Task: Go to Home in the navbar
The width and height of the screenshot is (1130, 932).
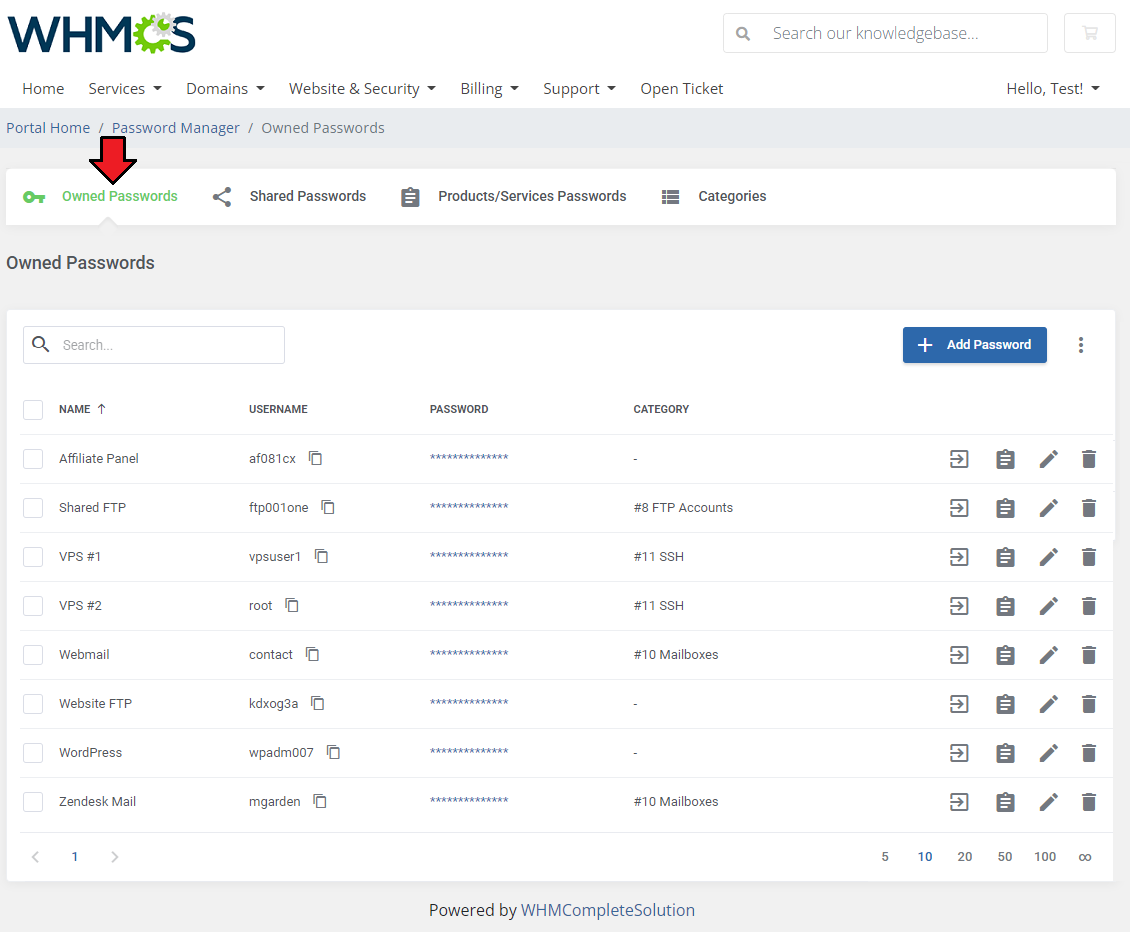Action: pos(43,89)
